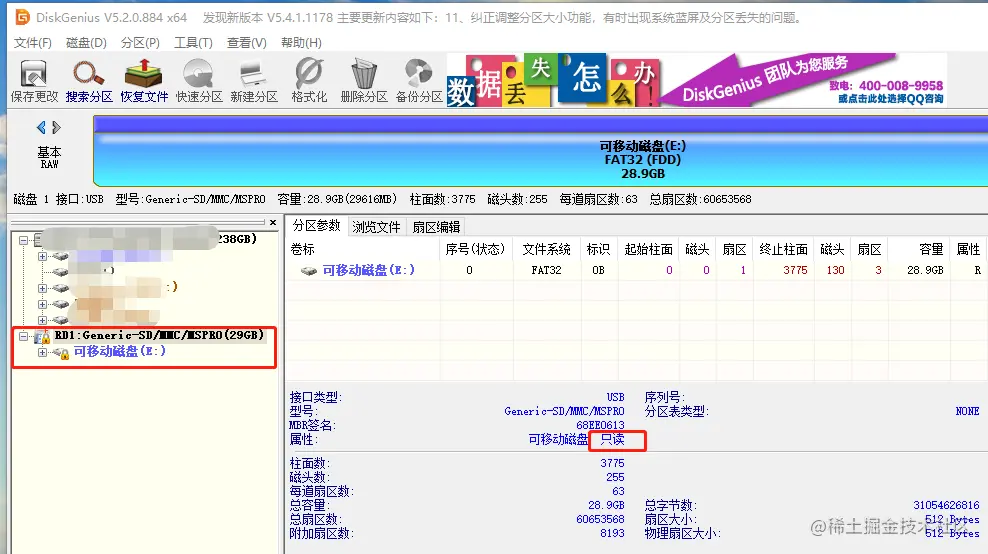Screen dimensions: 988x554
Task: Click the 标识 column header
Action: 598,250
